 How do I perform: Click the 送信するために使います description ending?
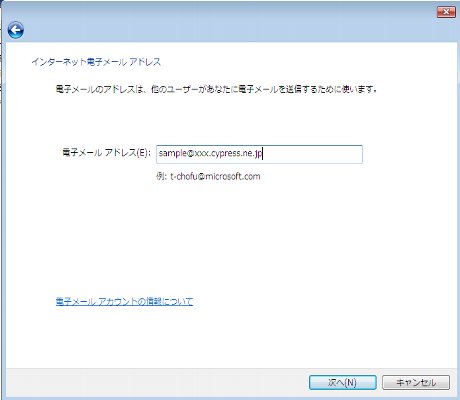(x=333, y=89)
